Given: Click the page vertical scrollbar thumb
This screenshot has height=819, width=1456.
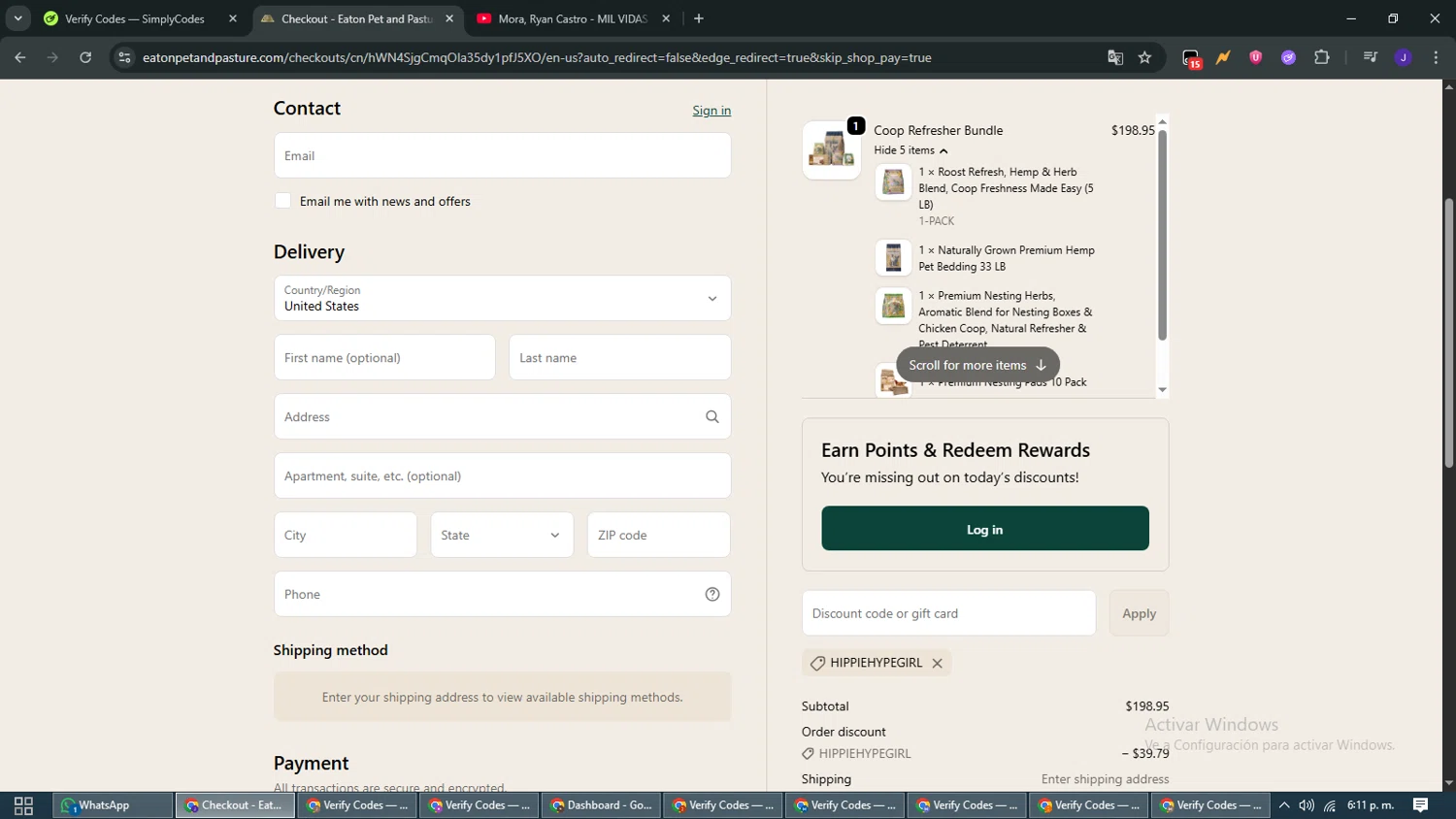Looking at the screenshot, I should point(1449,333).
